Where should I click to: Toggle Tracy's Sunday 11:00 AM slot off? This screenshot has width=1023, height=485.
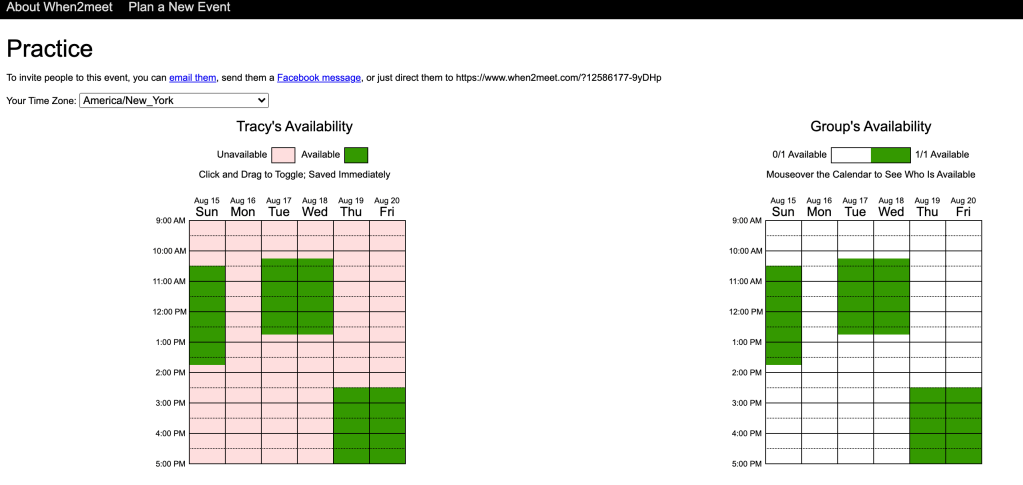(207, 286)
